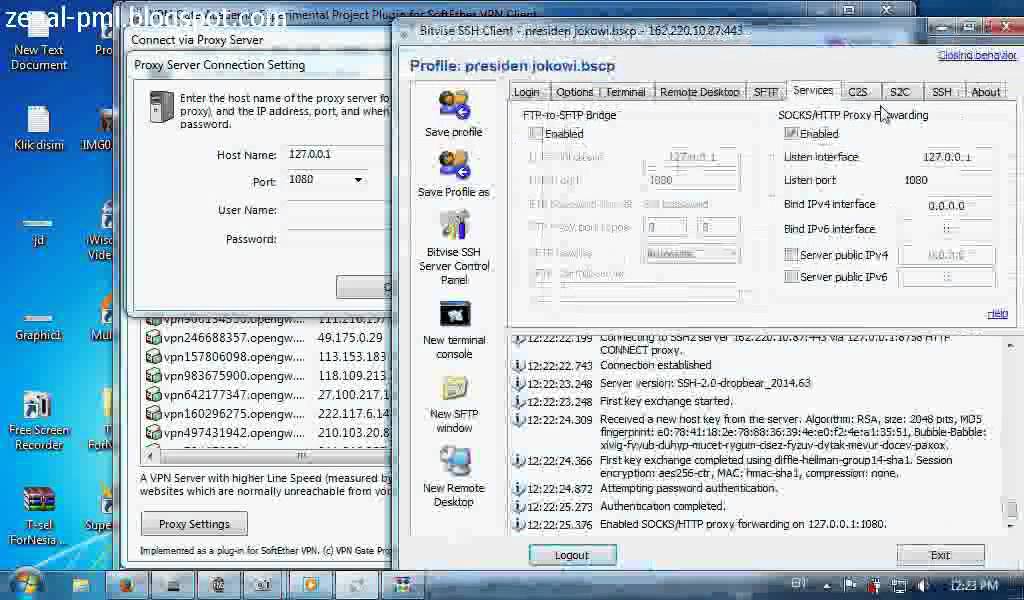
Task: Click the Host Name field in proxy dialog
Action: (338, 155)
